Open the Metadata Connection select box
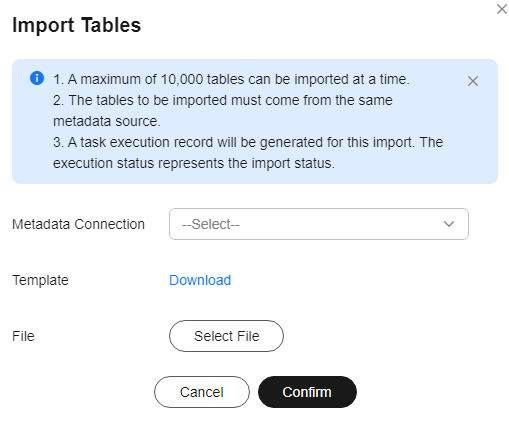 (319, 224)
